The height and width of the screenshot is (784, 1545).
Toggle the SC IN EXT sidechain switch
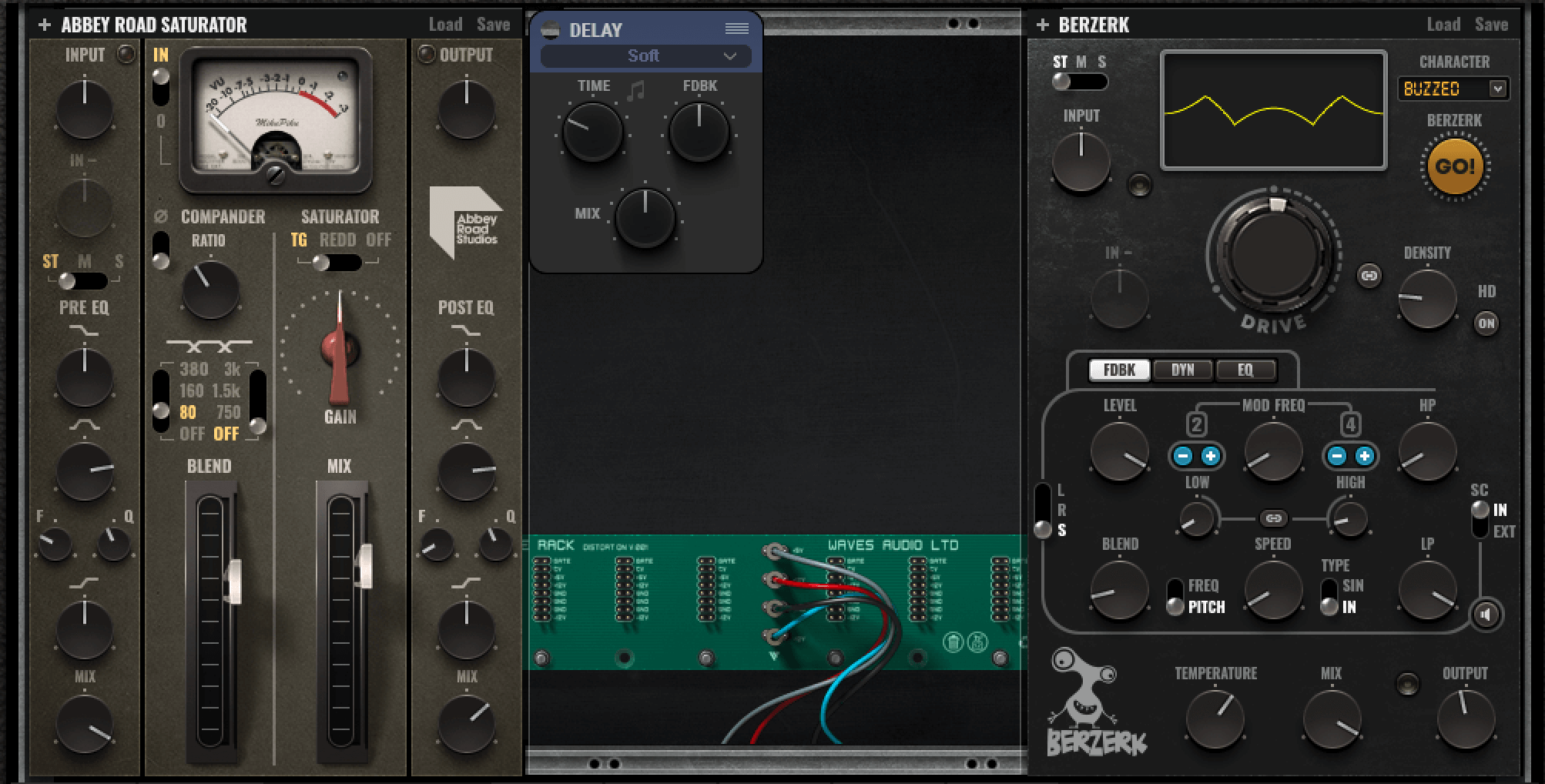(1480, 519)
